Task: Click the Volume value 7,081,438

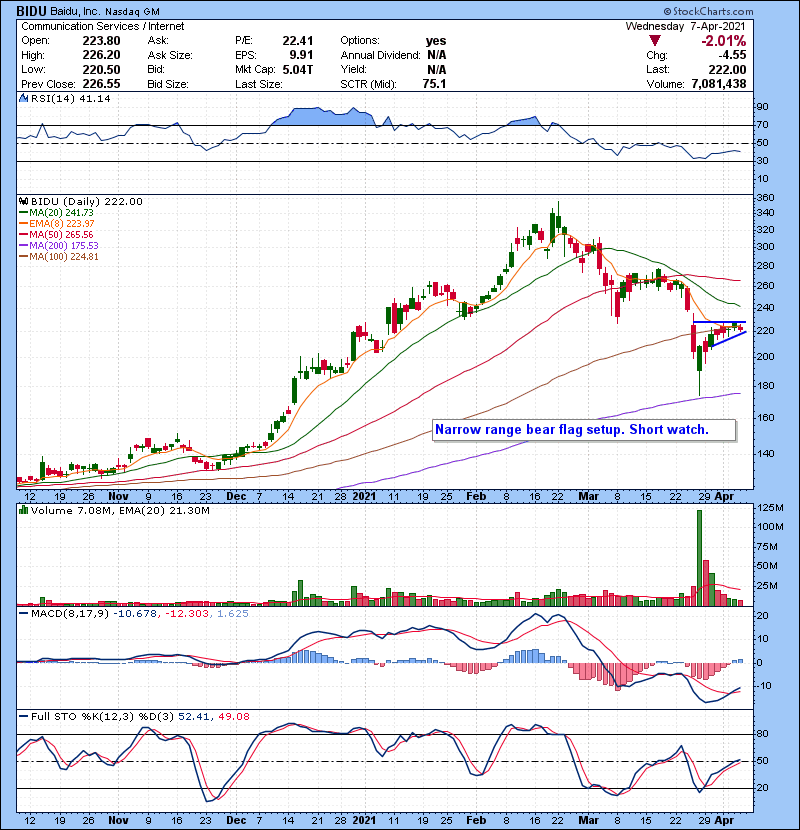Action: (x=719, y=84)
